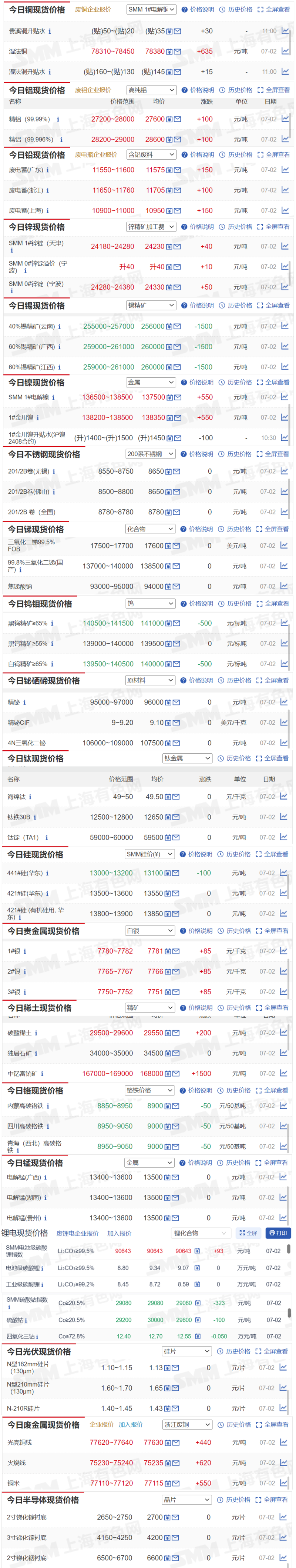The height and width of the screenshot is (1568, 296).
Task: Click envelope icon in 40%锡精矿(云南) row
Action: (x=177, y=326)
